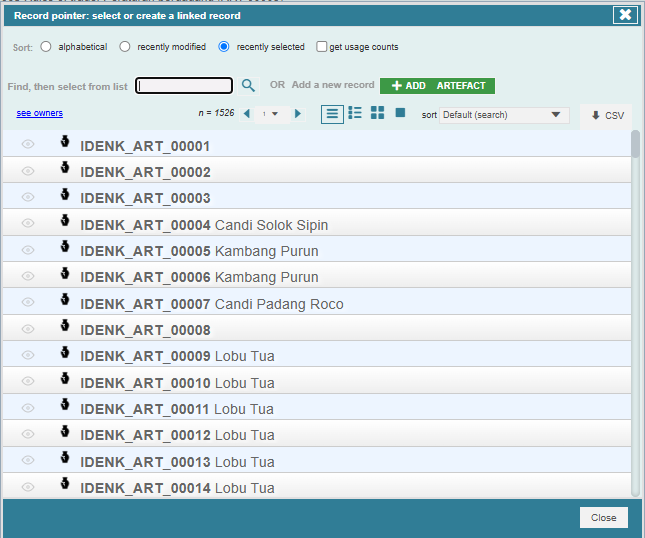Focus the find record search field
The image size is (645, 538).
184,86
